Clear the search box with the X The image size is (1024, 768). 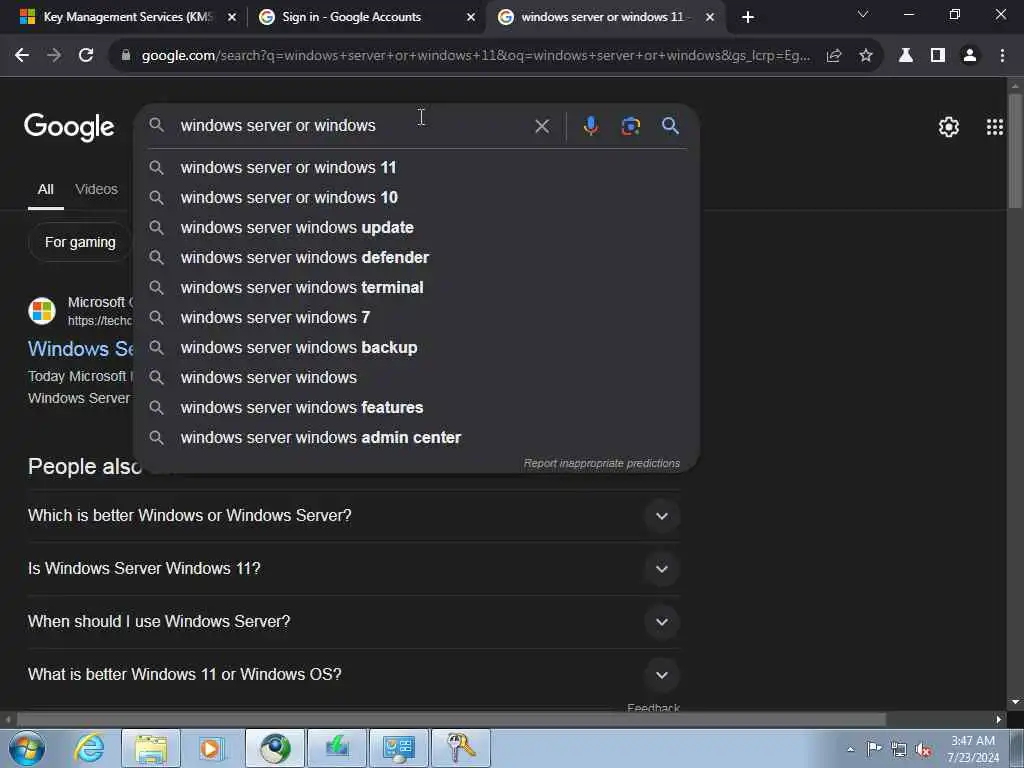click(542, 126)
